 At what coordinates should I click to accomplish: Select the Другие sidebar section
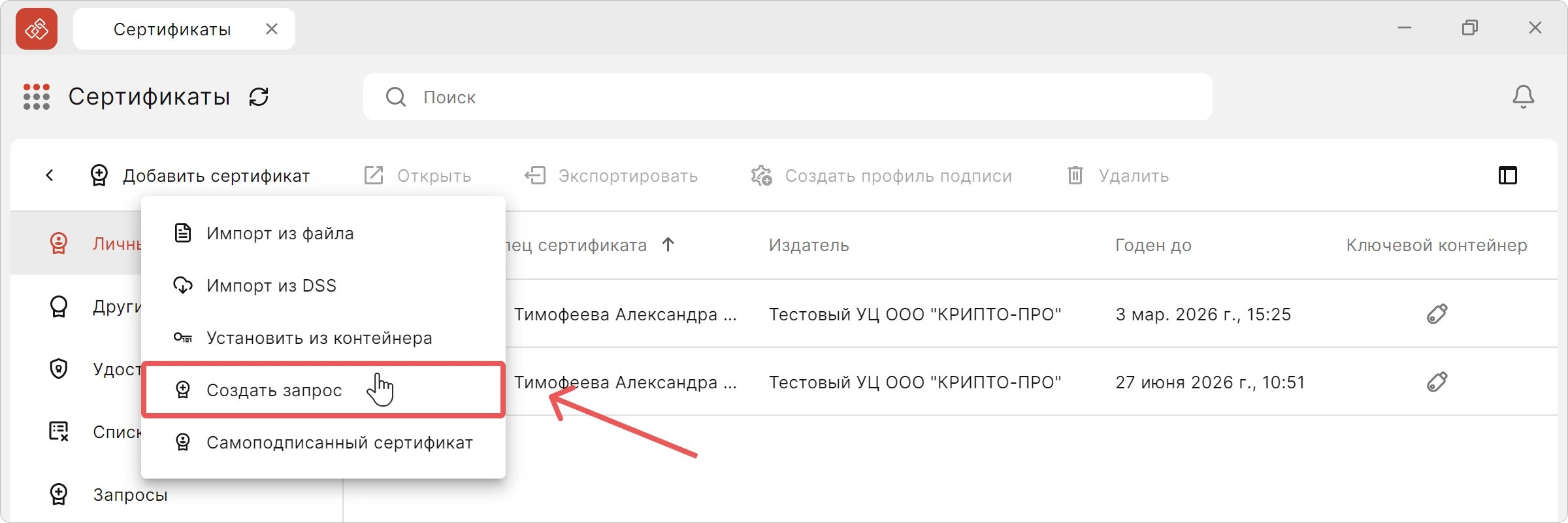(77, 306)
